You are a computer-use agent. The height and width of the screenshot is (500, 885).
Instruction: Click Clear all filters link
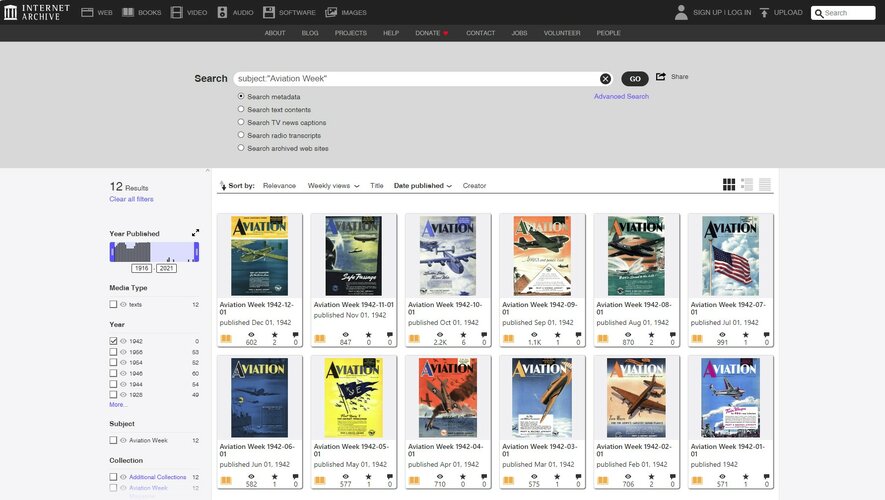pos(132,199)
